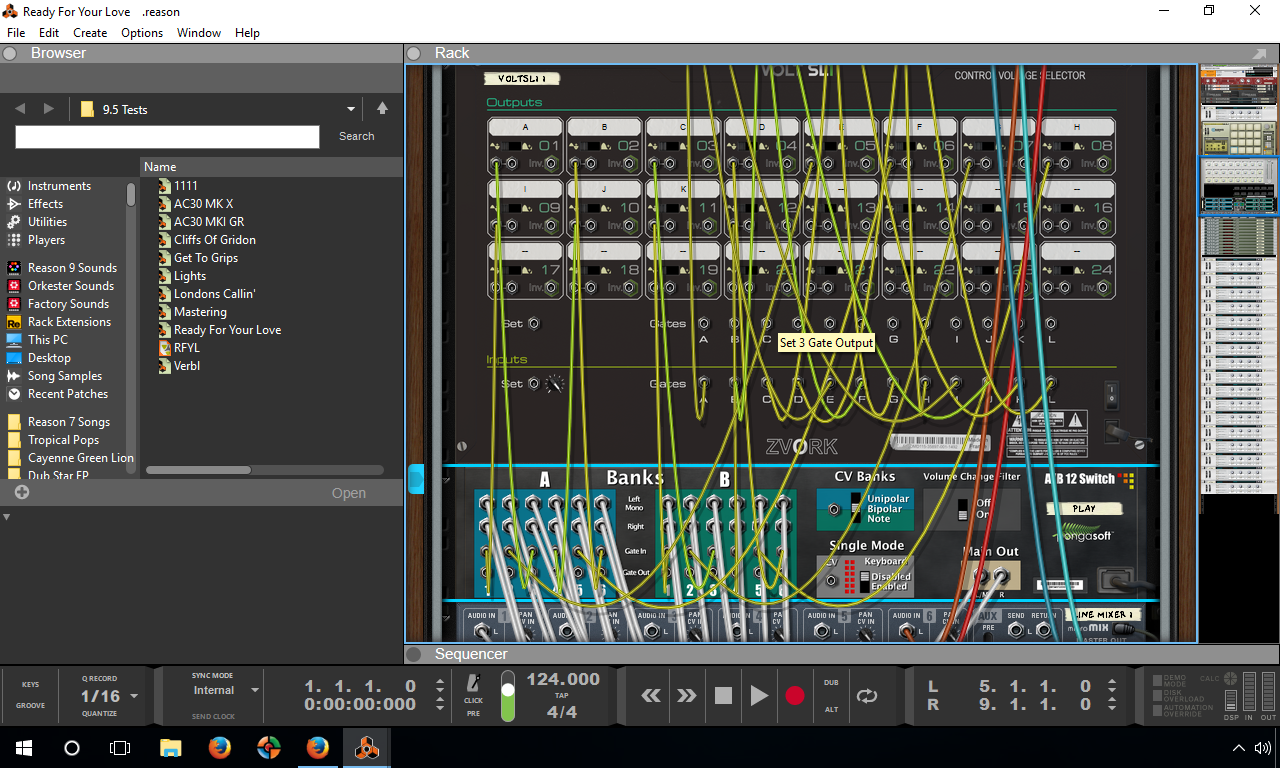Open the 9.5 Tests folder dropdown
Viewport: 1280px width, 768px height.
tap(351, 109)
